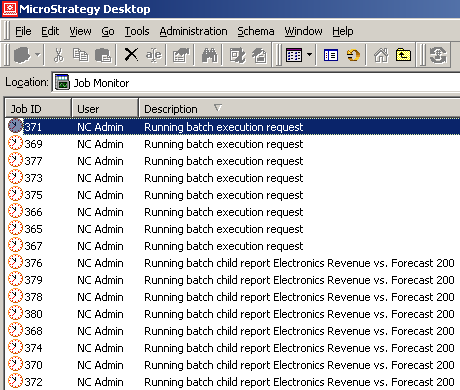
Task: Sort by the Description column header
Action: coord(299,109)
